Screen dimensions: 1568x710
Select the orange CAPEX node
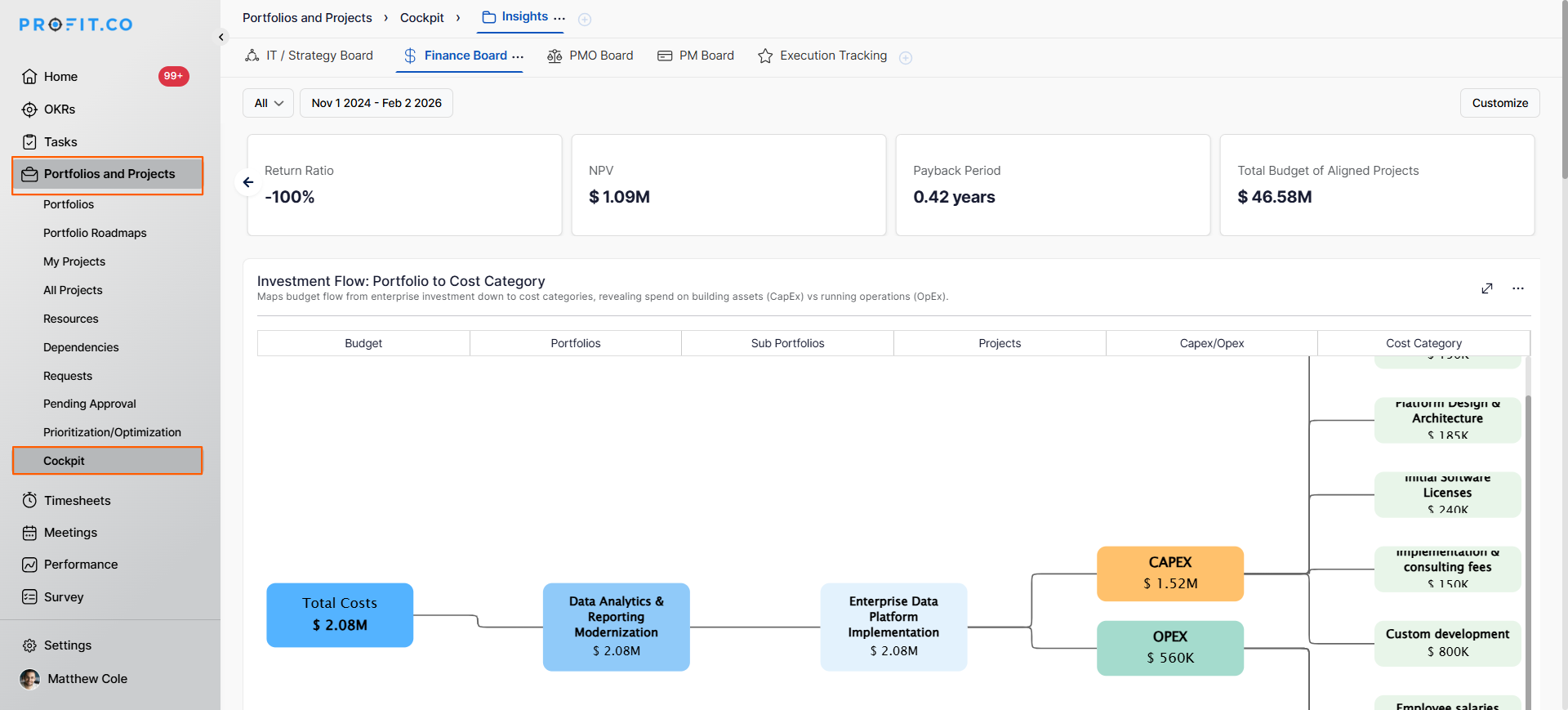point(1169,573)
